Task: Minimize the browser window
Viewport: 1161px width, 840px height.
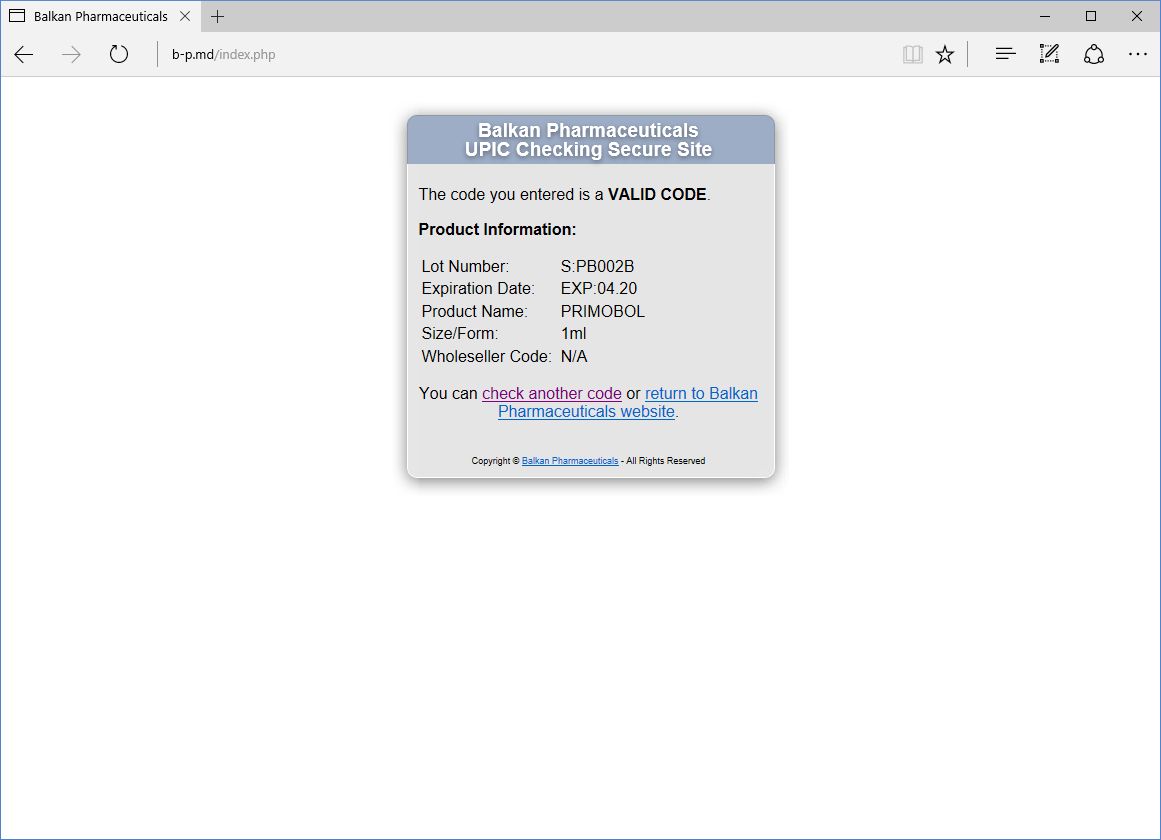Action: (1045, 16)
